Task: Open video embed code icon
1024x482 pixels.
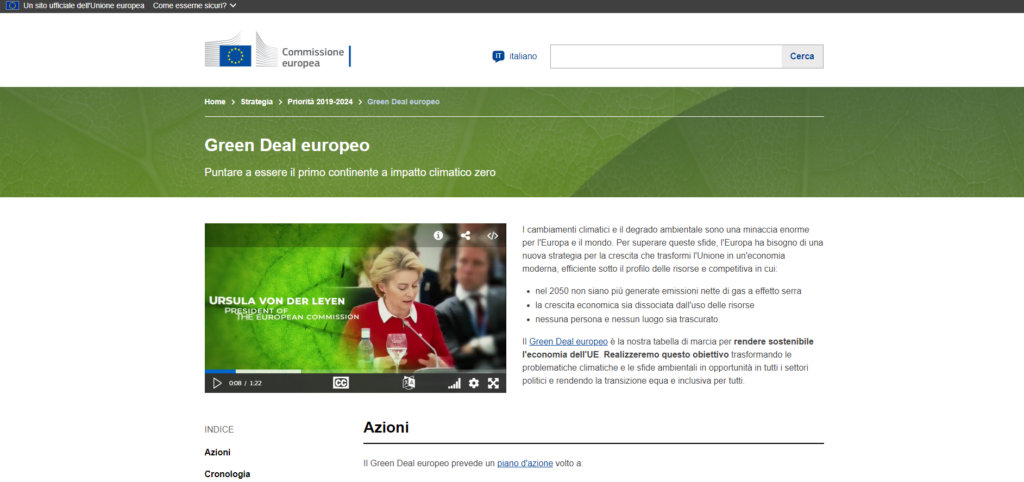Action: click(492, 235)
